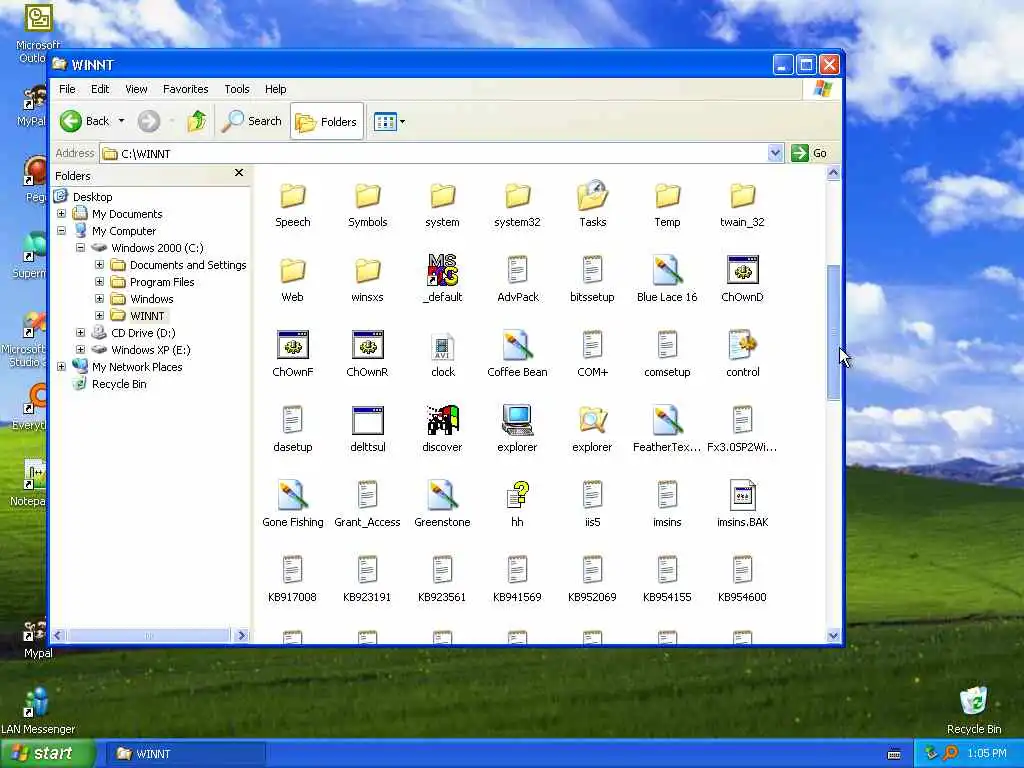Click the Go button

pos(810,153)
